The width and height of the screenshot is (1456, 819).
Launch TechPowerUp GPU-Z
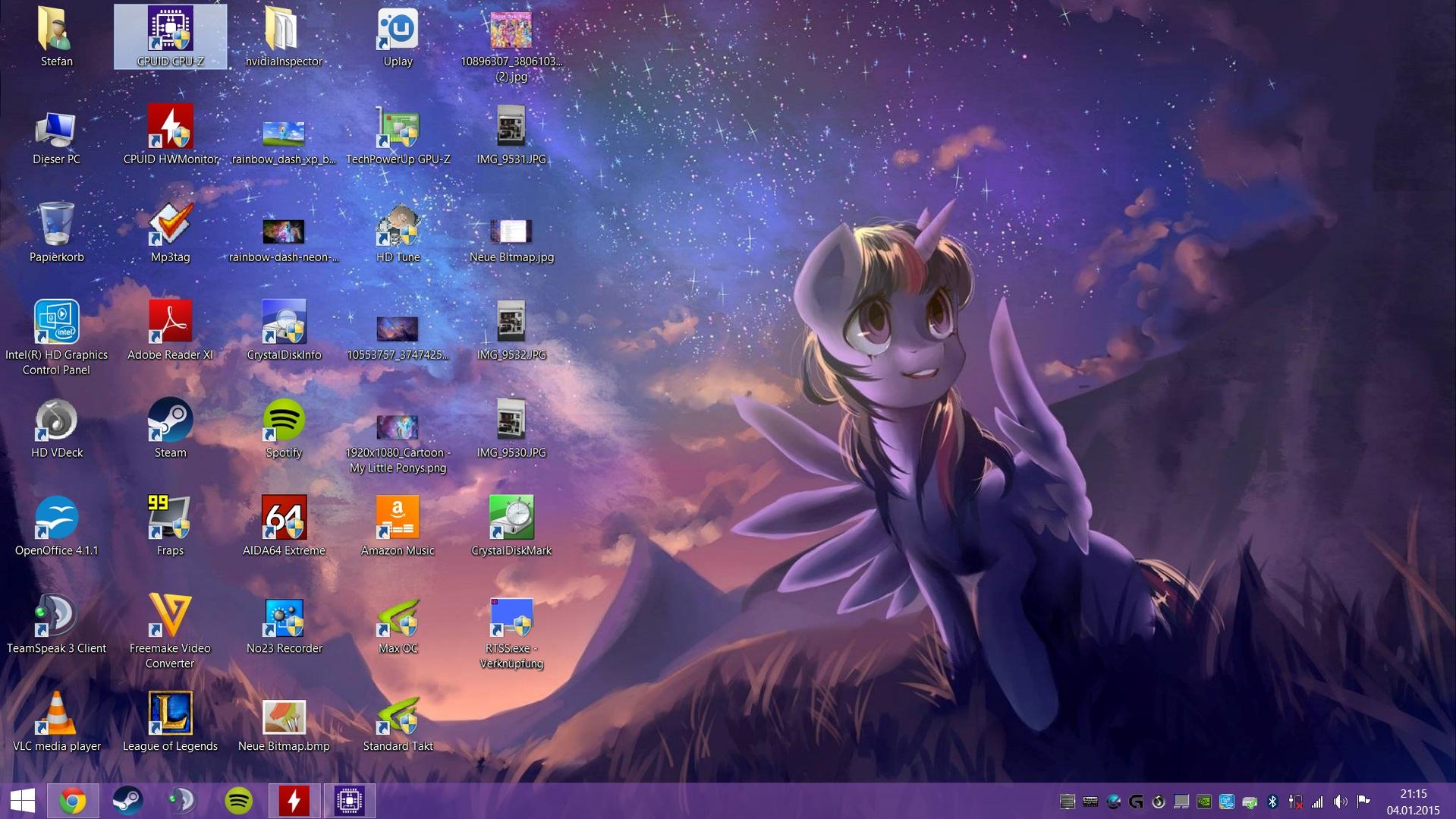tap(398, 137)
